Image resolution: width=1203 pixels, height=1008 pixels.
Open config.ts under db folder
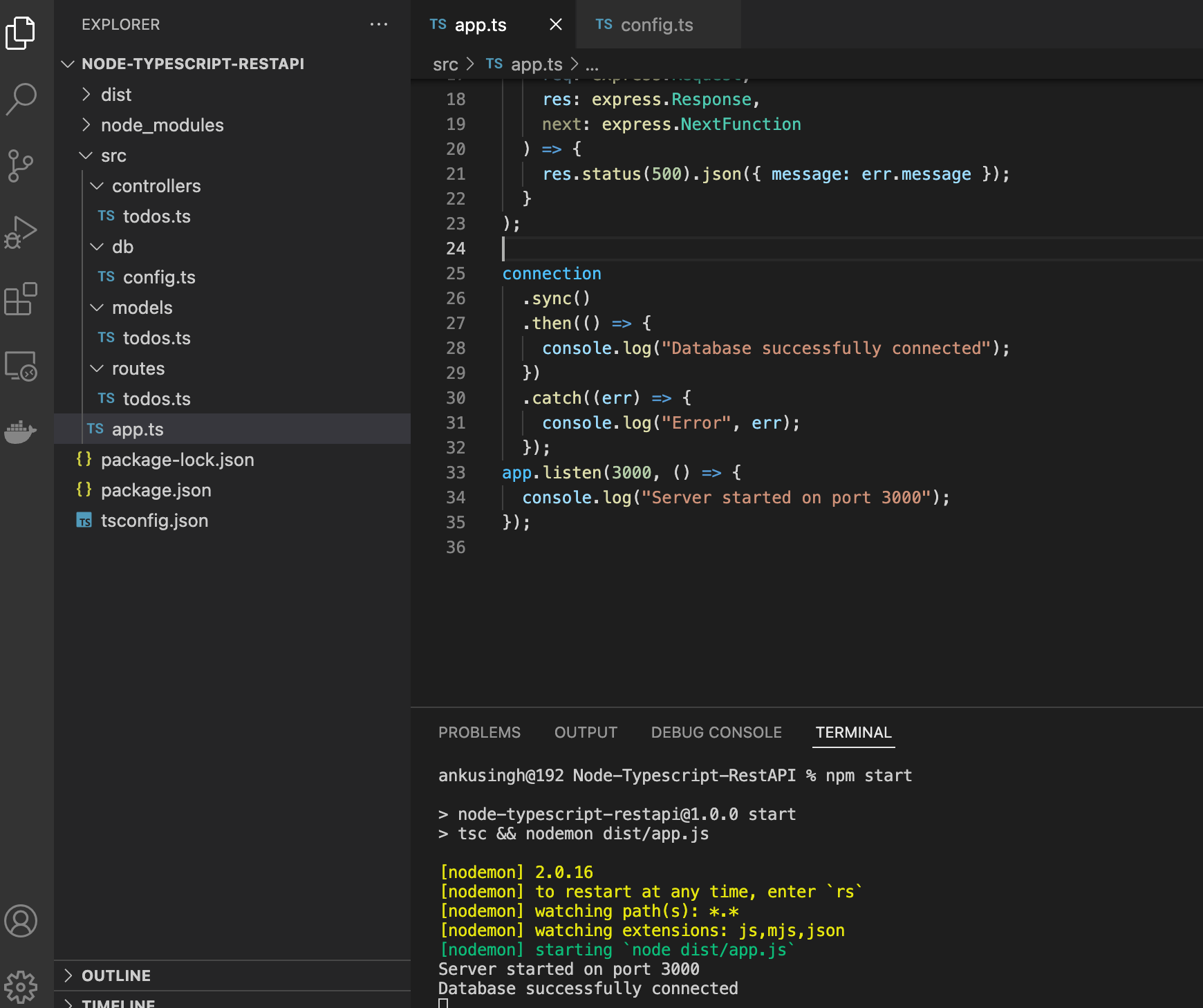point(232,277)
